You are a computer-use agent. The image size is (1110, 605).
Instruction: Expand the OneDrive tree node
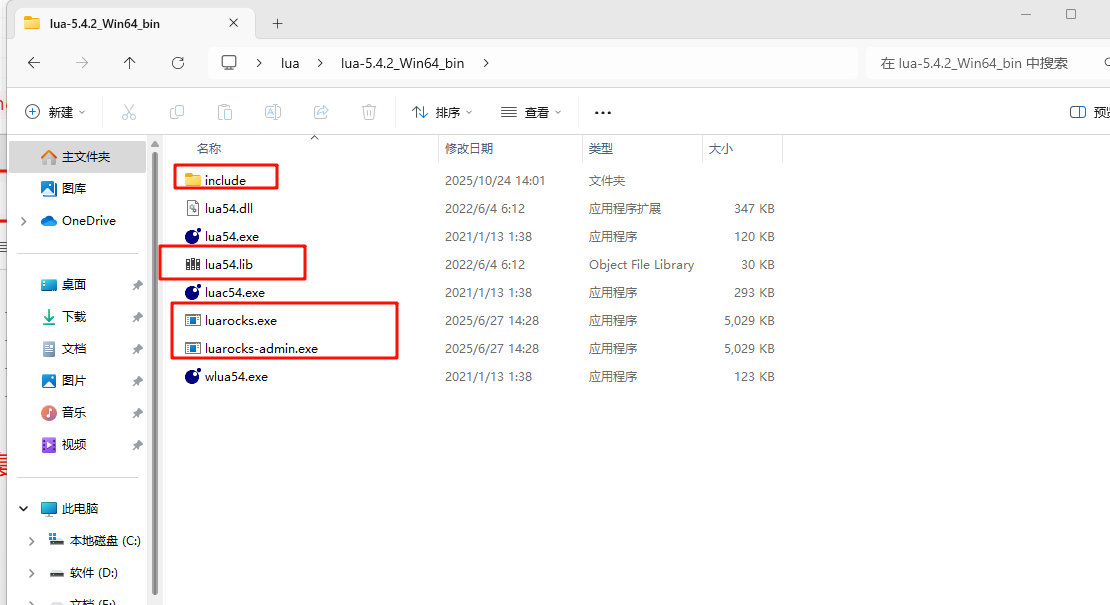pyautogui.click(x=24, y=221)
